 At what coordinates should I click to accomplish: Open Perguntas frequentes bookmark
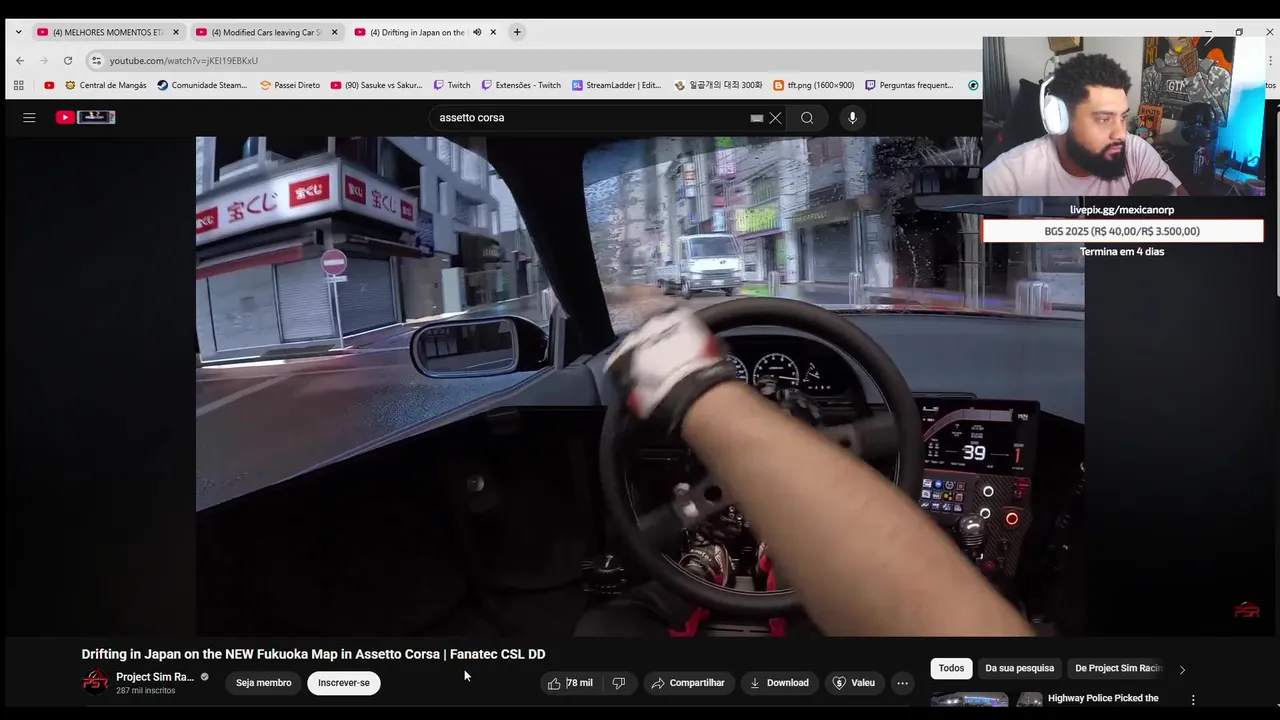click(909, 85)
